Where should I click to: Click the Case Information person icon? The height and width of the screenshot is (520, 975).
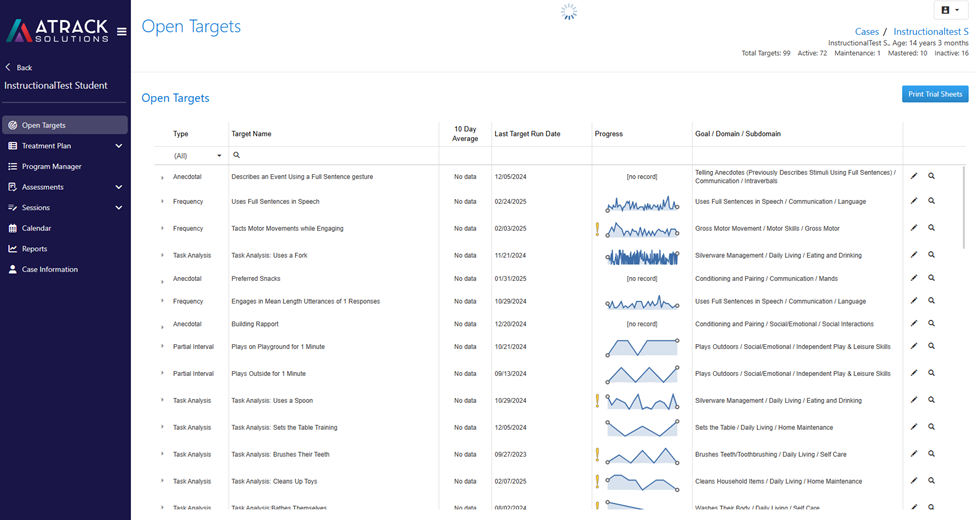pyautogui.click(x=12, y=269)
